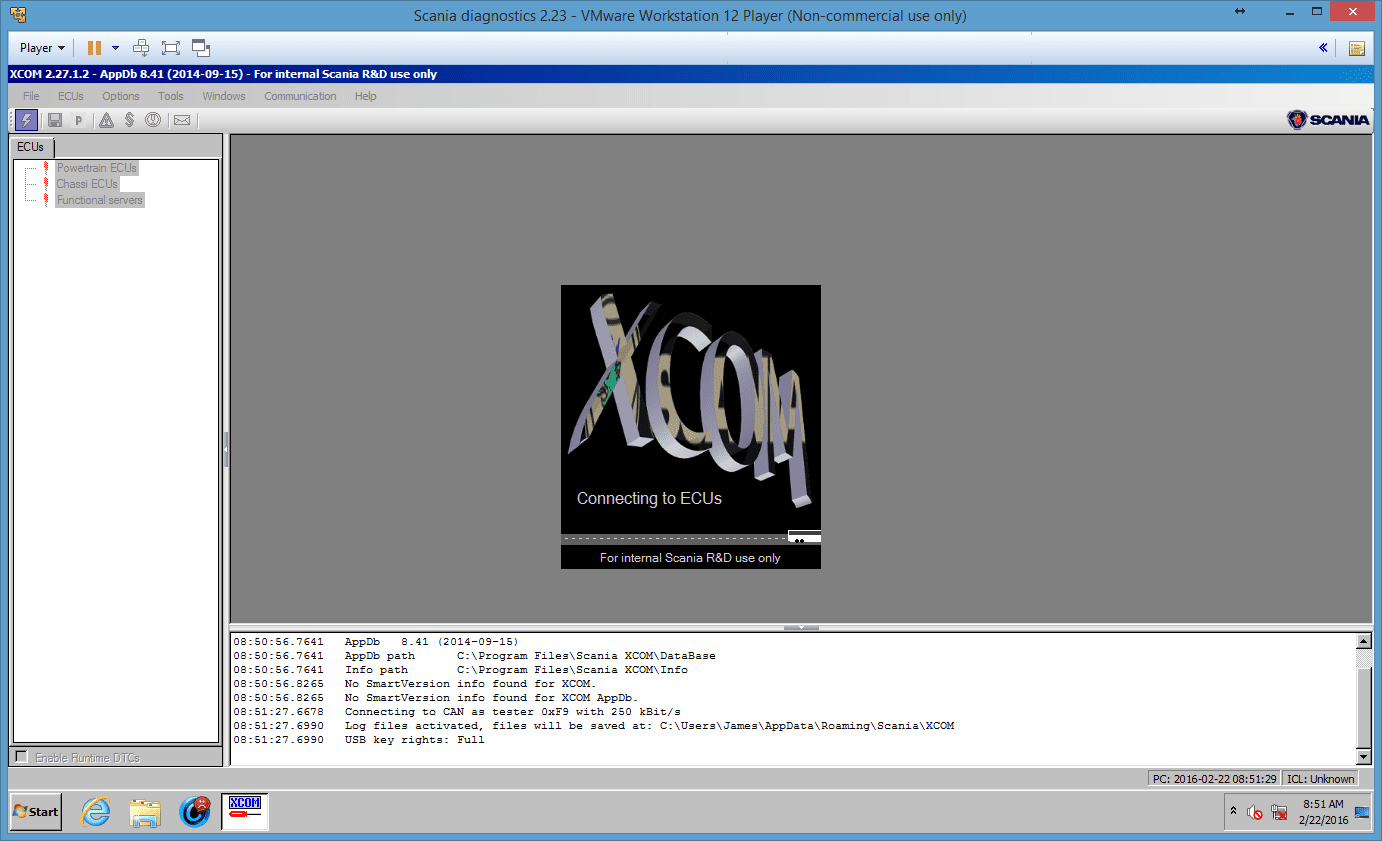
Task: Click the 'P' toolbar icon
Action: 79,120
